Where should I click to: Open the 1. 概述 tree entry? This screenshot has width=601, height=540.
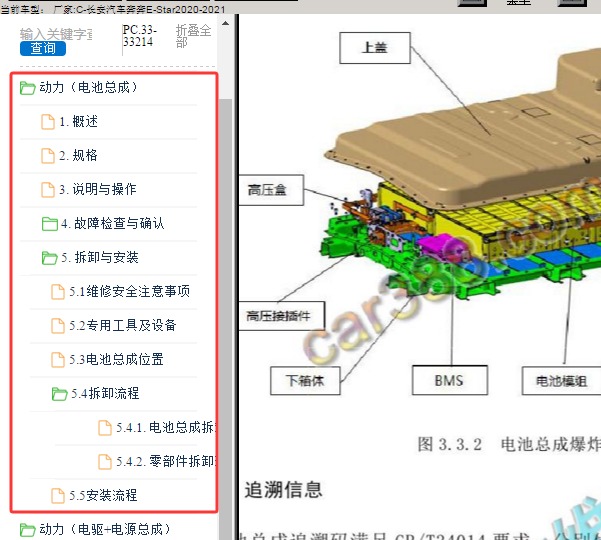tap(79, 121)
